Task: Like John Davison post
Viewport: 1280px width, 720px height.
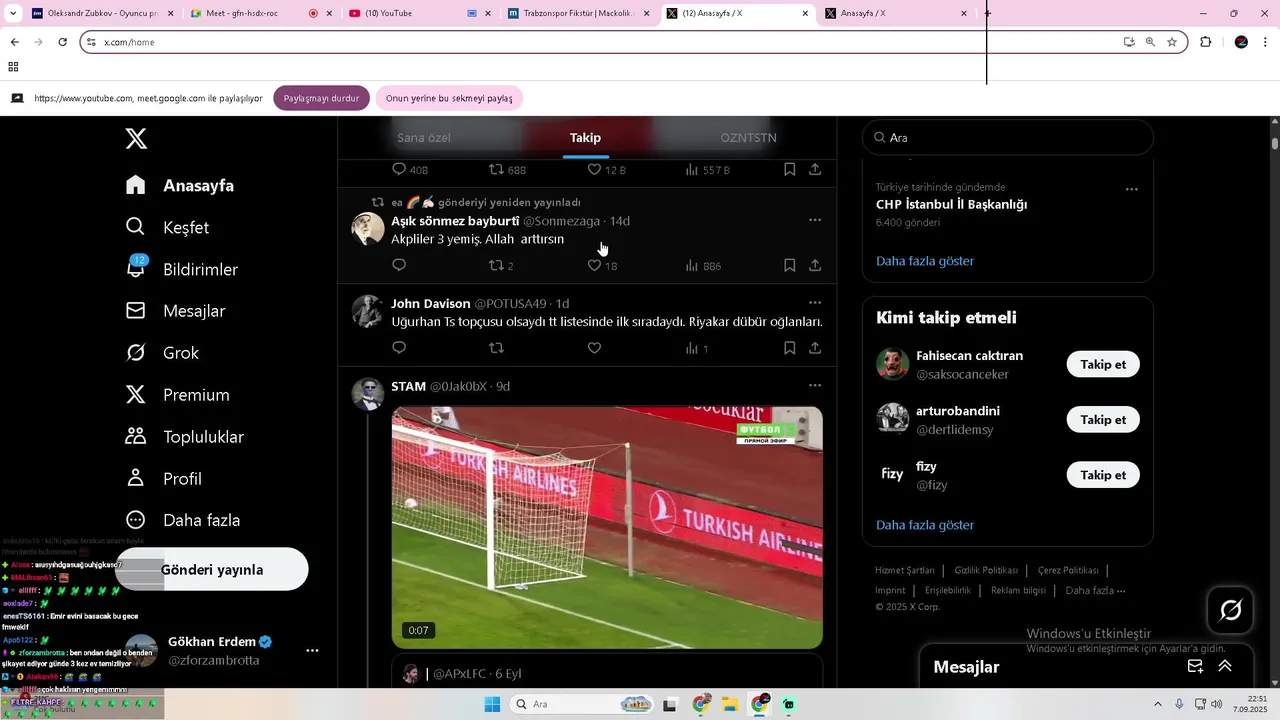Action: point(594,348)
